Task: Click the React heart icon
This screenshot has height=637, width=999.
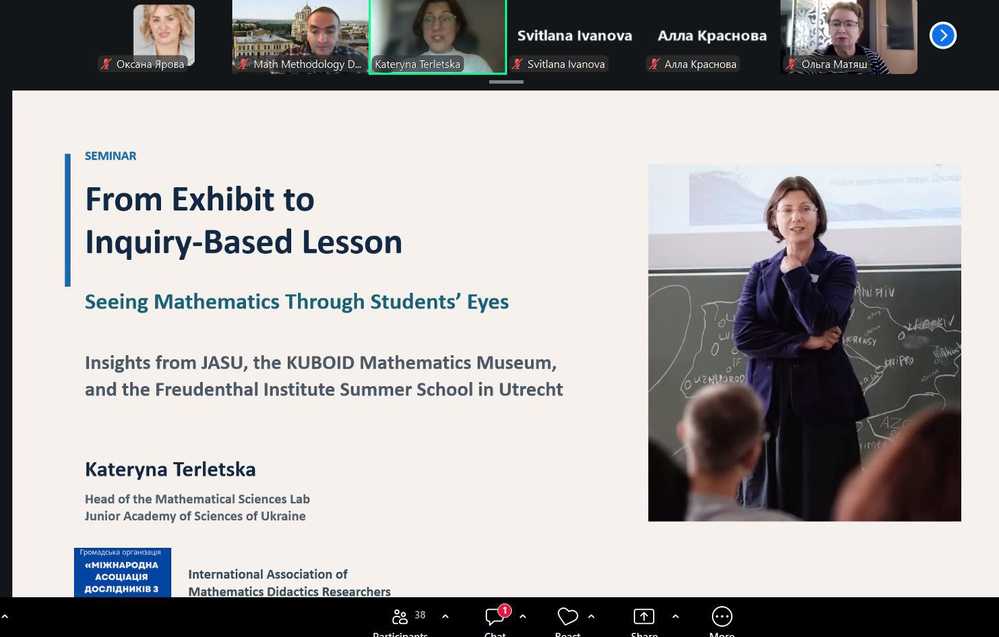Action: pos(567,617)
